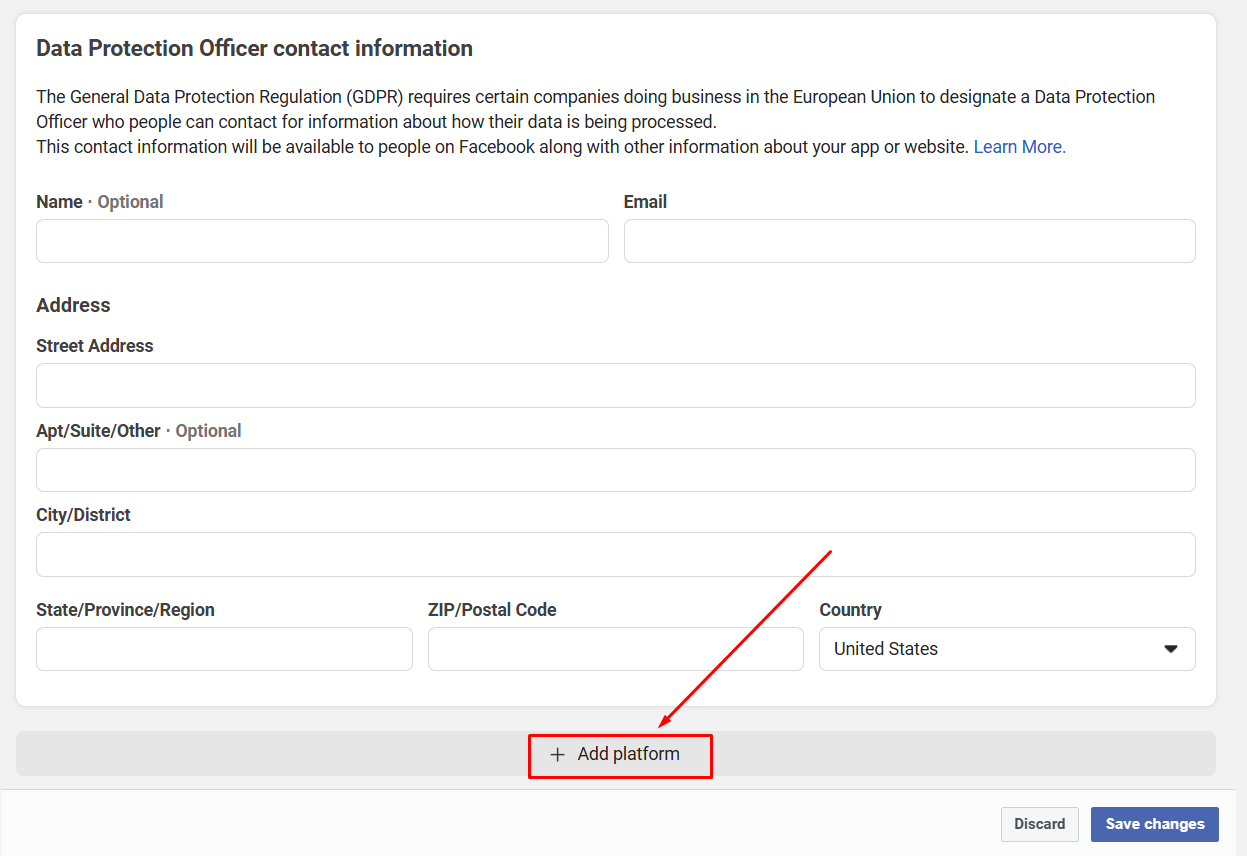Click the Add platform button

click(x=616, y=754)
